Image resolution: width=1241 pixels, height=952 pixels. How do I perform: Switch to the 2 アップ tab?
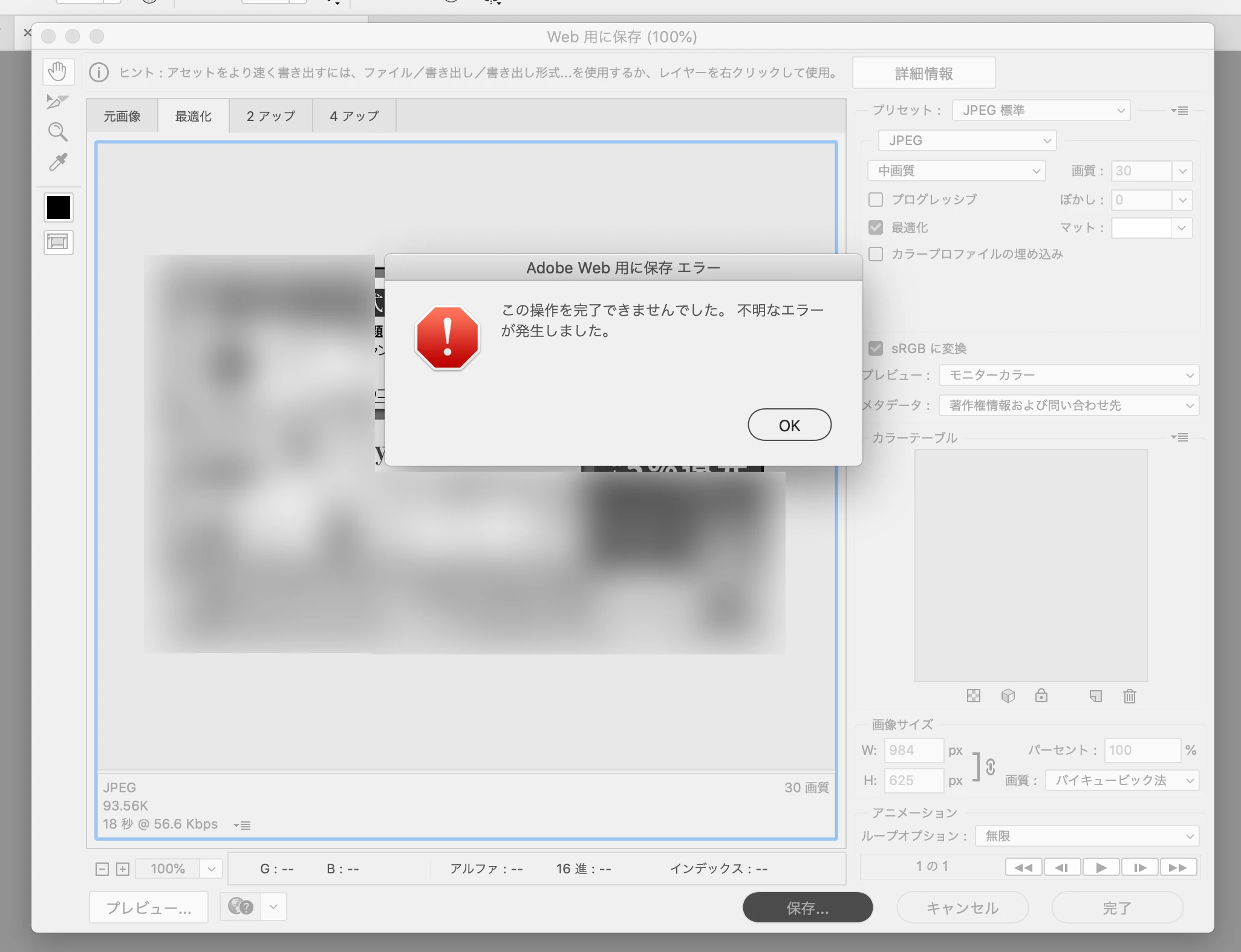tap(270, 116)
